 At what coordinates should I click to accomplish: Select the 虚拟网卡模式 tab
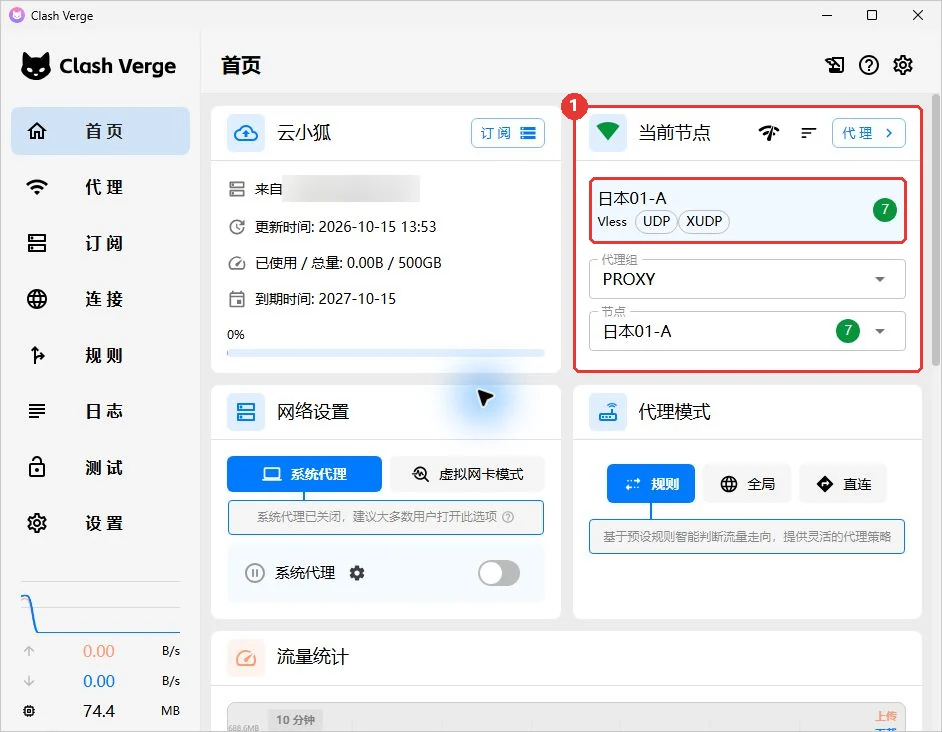[x=467, y=474]
